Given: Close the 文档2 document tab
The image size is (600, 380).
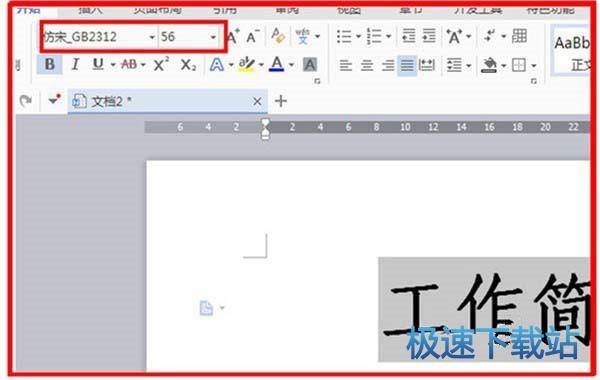Looking at the screenshot, I should 257,101.
